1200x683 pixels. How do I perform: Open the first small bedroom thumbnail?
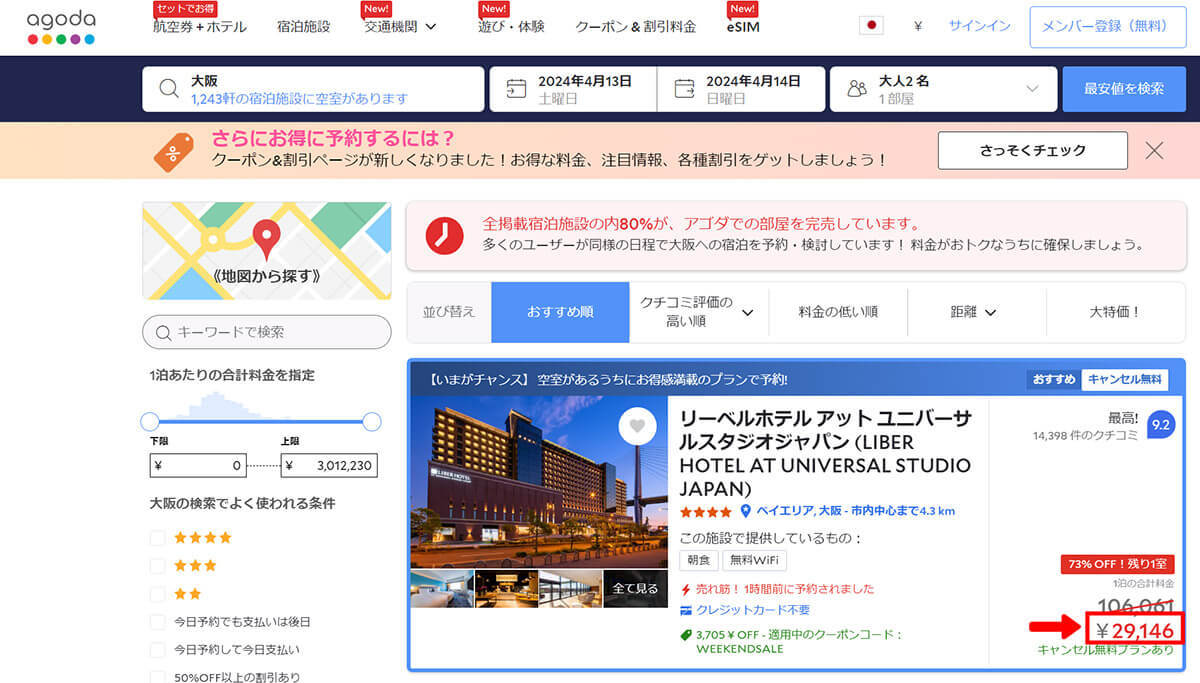coord(442,588)
